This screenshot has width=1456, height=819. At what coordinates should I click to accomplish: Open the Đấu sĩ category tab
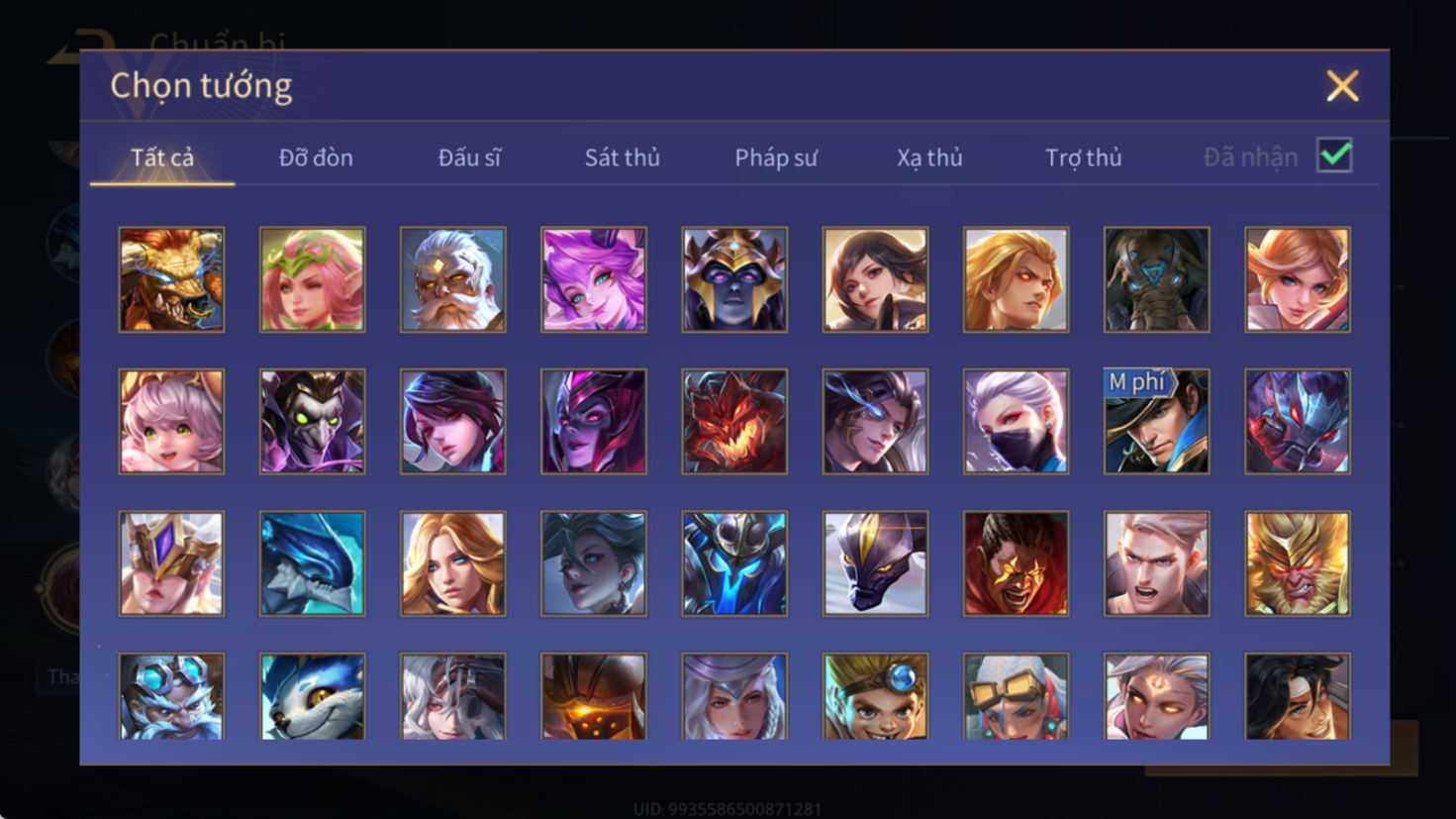tap(469, 157)
